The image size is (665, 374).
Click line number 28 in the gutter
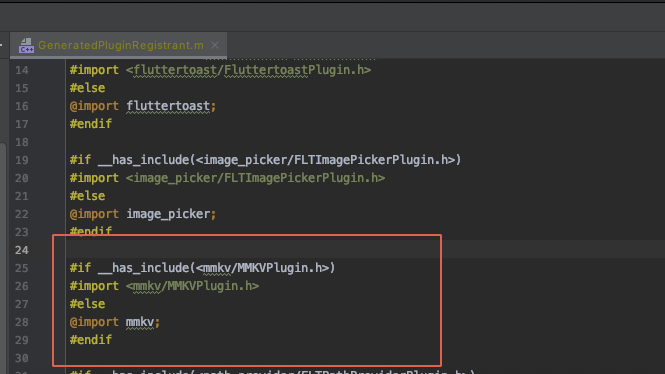pyautogui.click(x=22, y=322)
